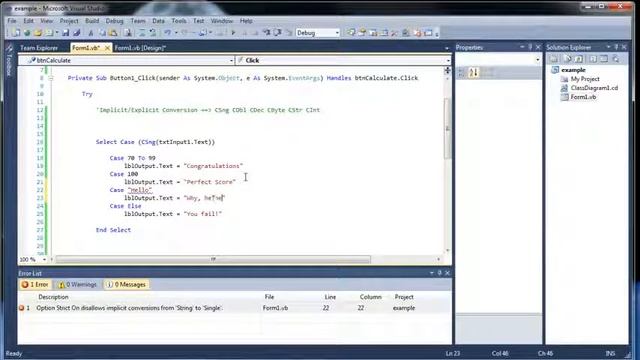Toggle the 0 Messages filter
This screenshot has width=640, height=360.
pos(126,284)
